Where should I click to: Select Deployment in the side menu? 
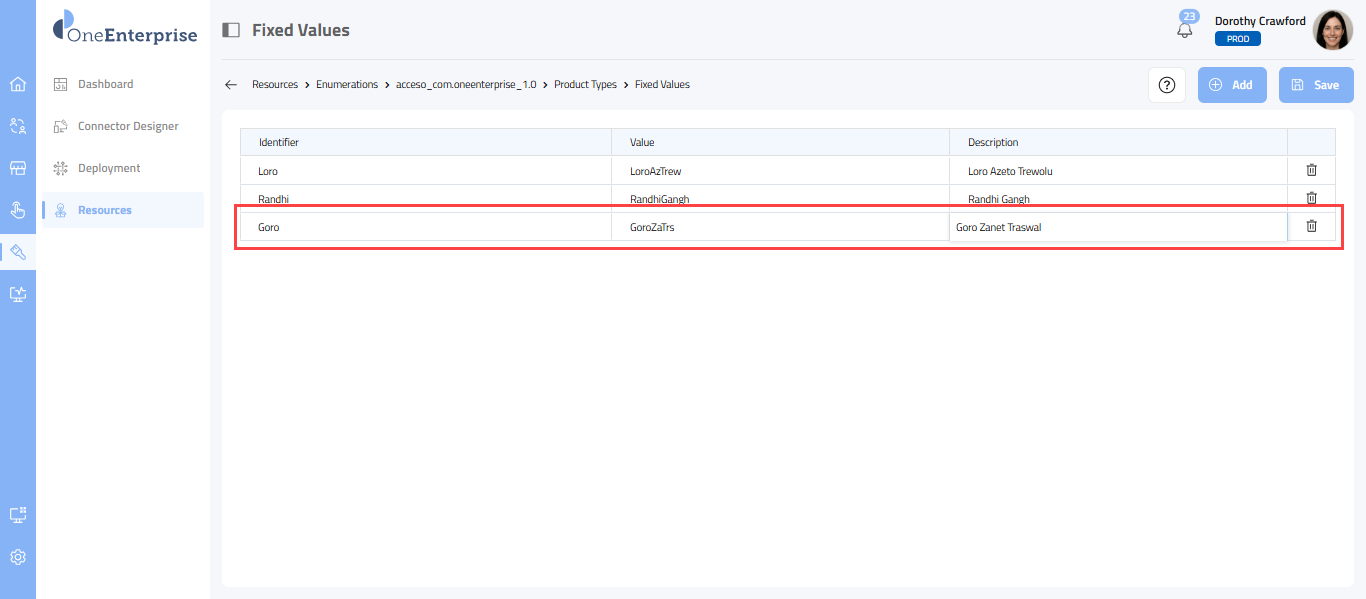[x=109, y=168]
